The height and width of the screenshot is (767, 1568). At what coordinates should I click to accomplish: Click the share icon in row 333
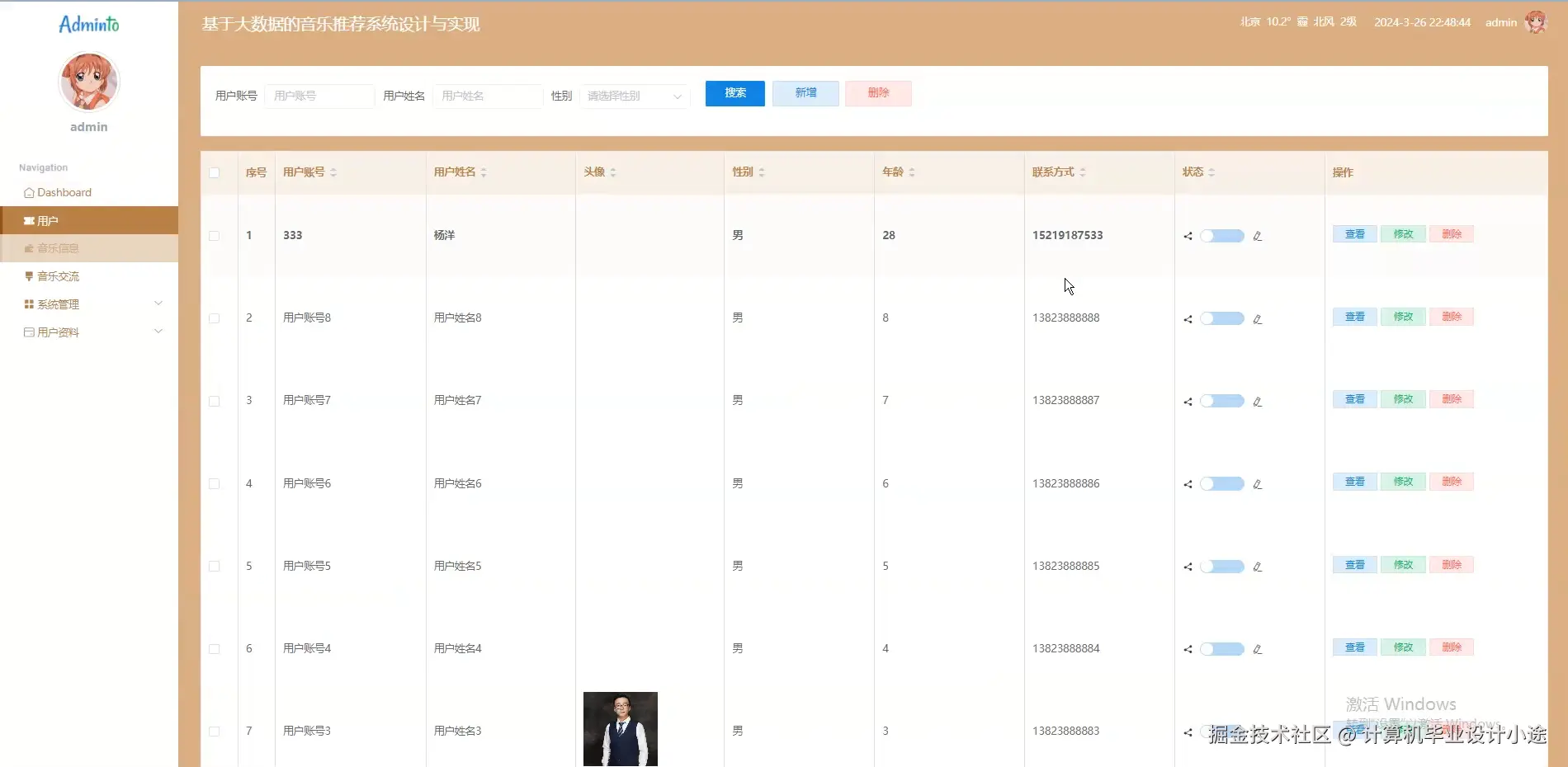pyautogui.click(x=1188, y=236)
